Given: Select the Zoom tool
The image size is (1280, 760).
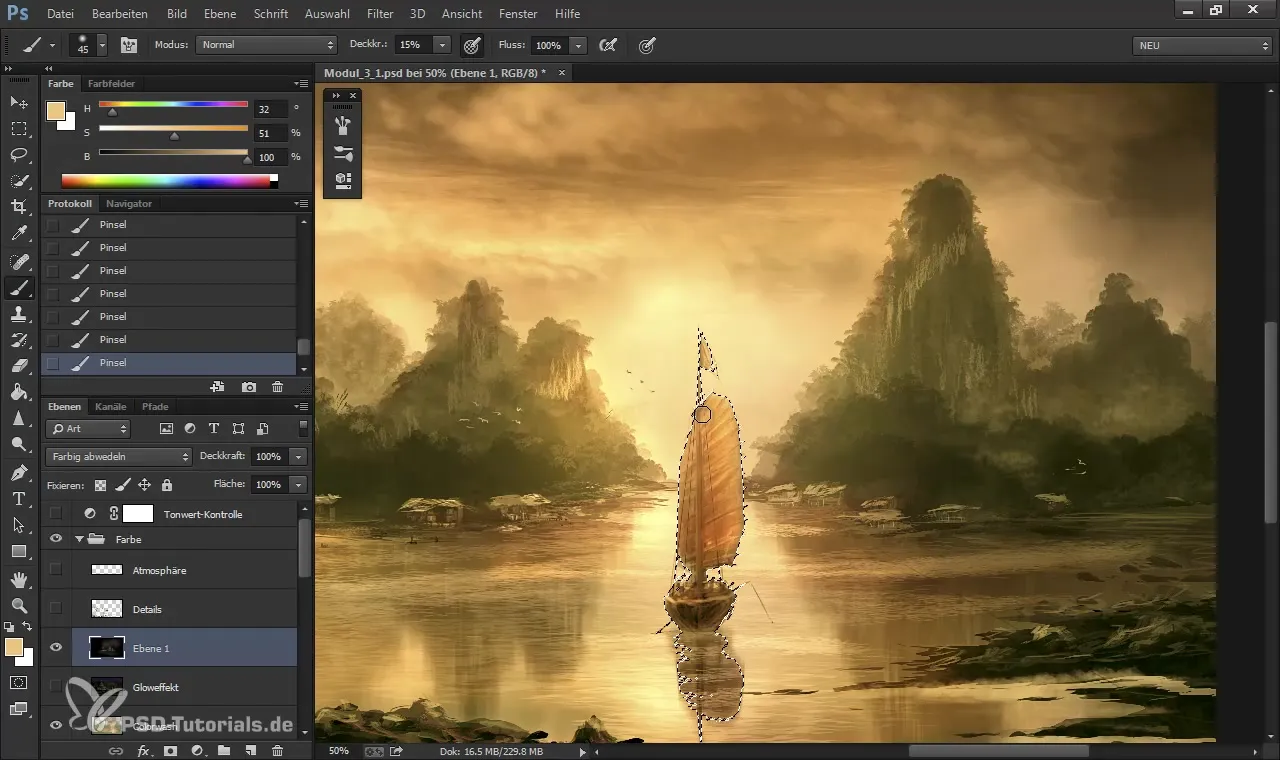Looking at the screenshot, I should click(19, 605).
